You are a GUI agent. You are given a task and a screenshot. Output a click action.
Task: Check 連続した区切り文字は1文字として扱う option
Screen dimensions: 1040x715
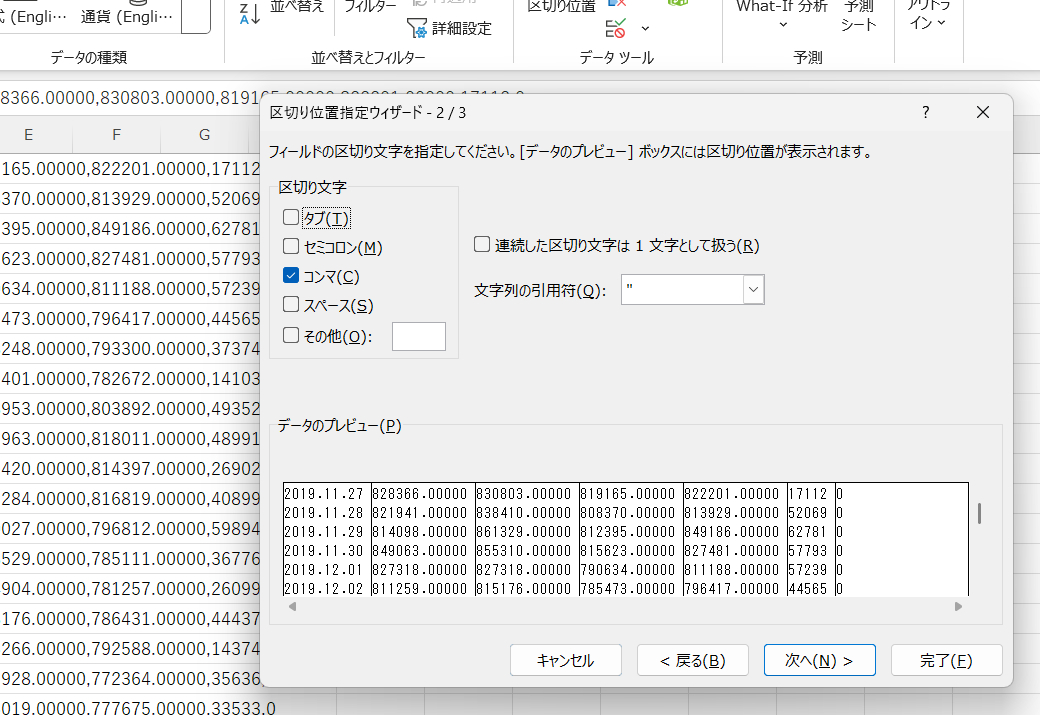coord(482,245)
